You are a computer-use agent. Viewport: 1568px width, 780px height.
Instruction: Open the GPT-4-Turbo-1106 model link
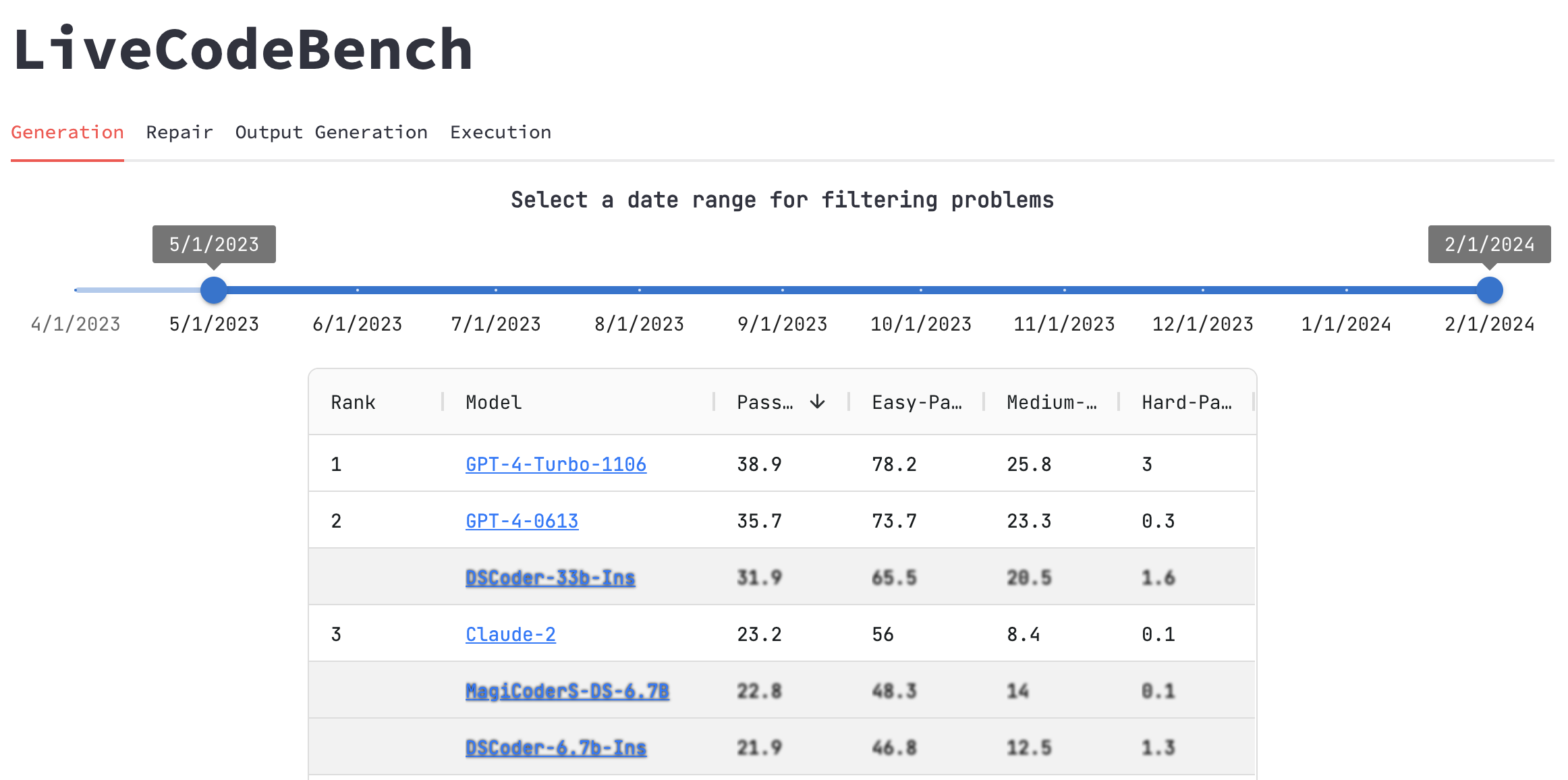[x=555, y=464]
